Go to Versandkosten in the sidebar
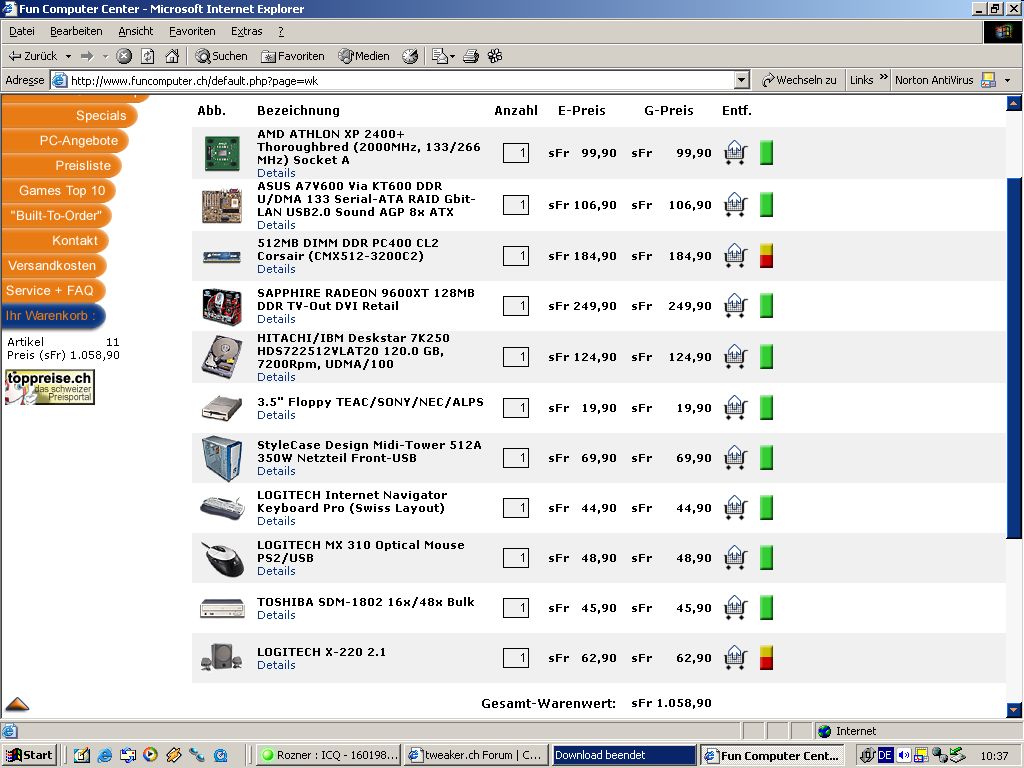 pyautogui.click(x=52, y=265)
